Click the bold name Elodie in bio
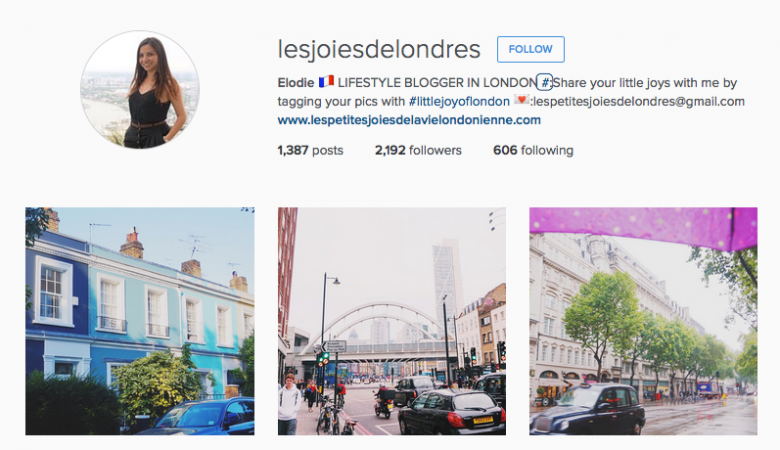This screenshot has height=450, width=780. tap(296, 83)
